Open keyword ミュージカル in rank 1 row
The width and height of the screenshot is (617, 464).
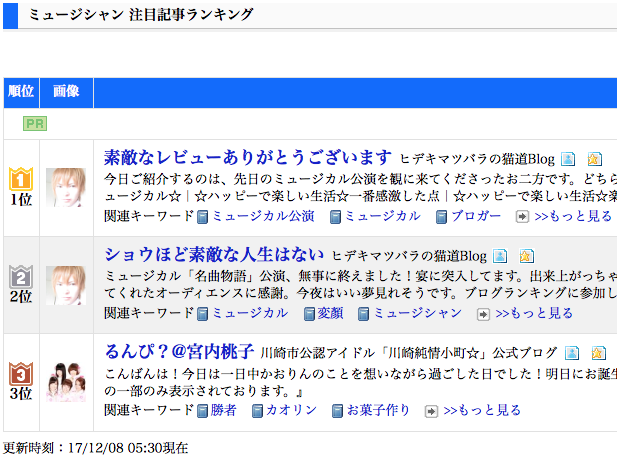point(382,216)
